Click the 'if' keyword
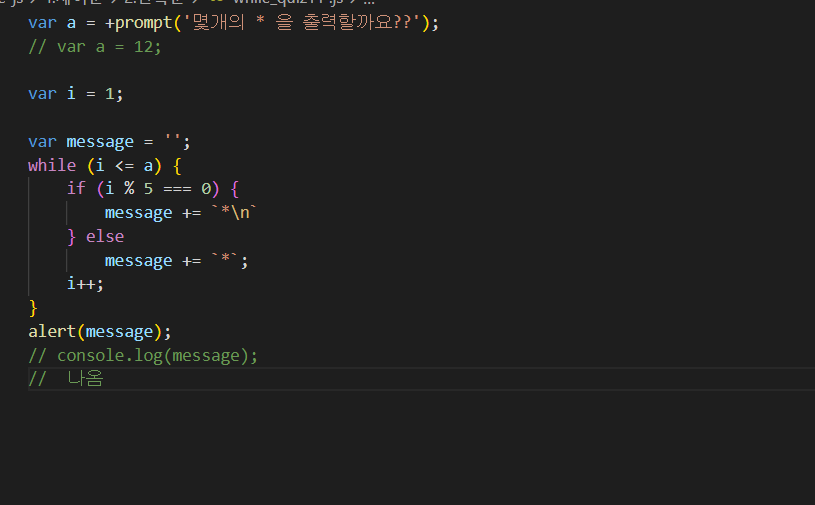Viewport: 815px width, 505px height. [76, 188]
